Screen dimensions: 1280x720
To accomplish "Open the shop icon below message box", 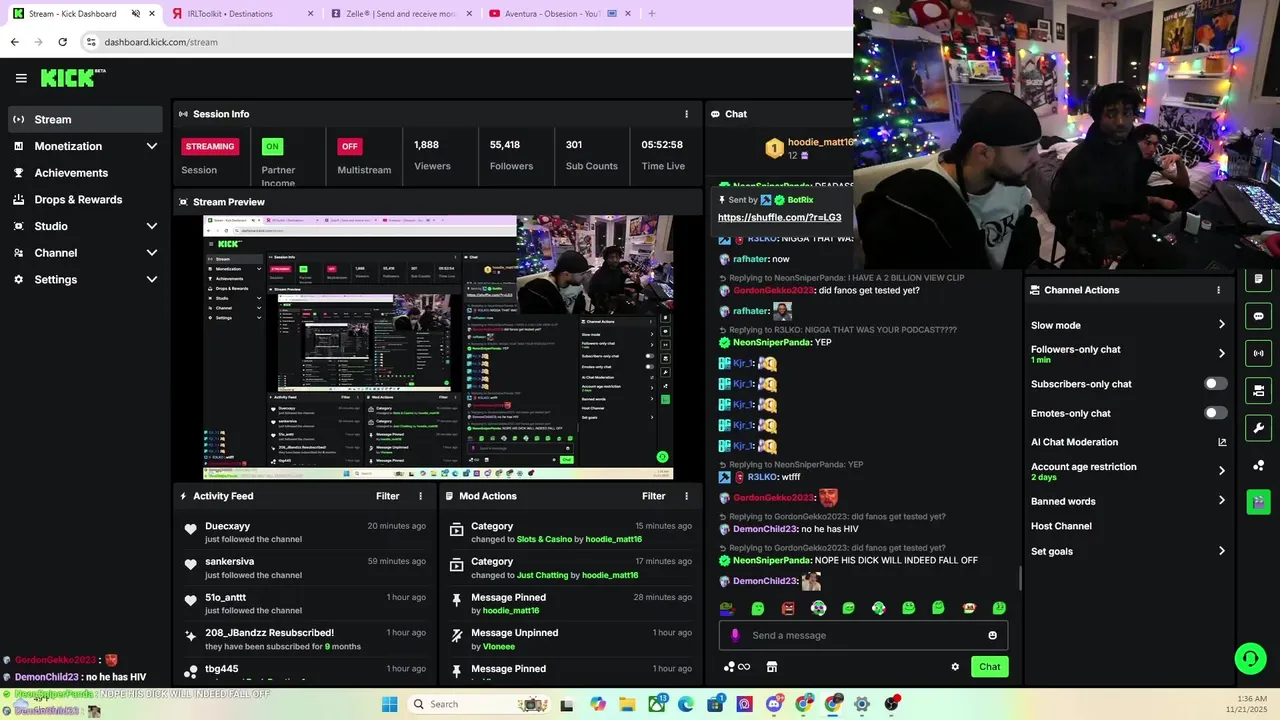I will coord(772,667).
